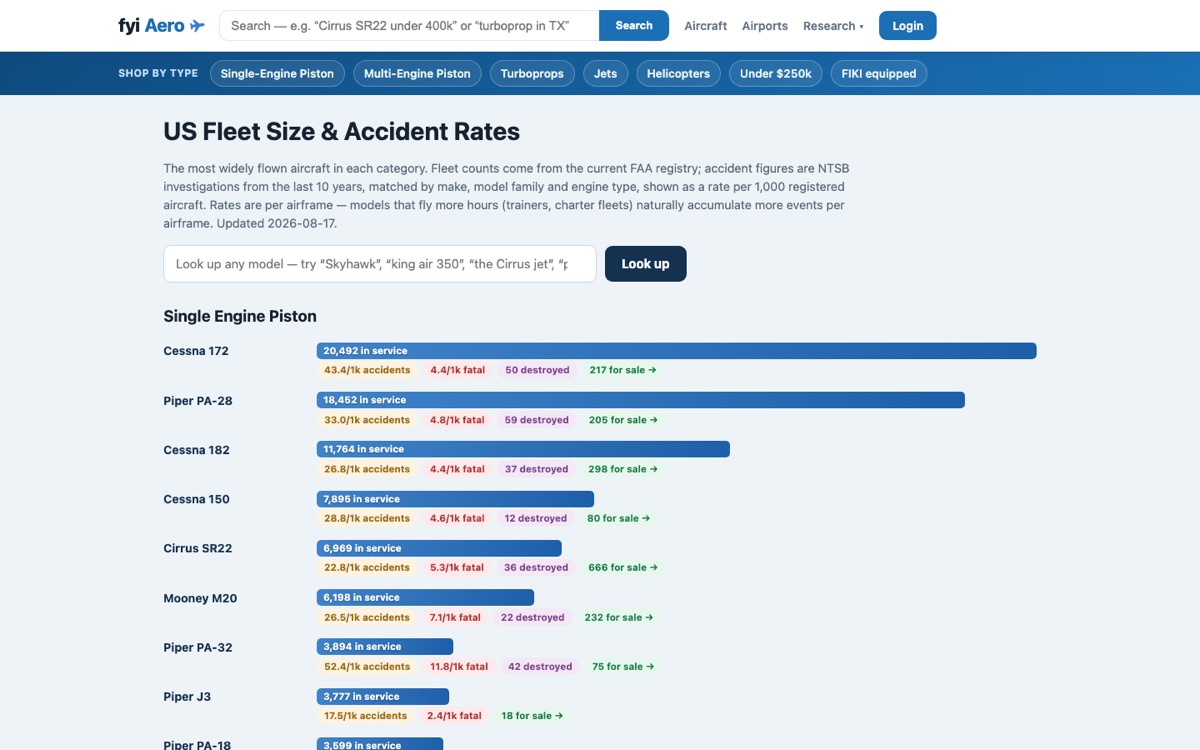Click the Cirrus SR22 fleet bar
Image resolution: width=1200 pixels, height=750 pixels.
click(x=439, y=548)
